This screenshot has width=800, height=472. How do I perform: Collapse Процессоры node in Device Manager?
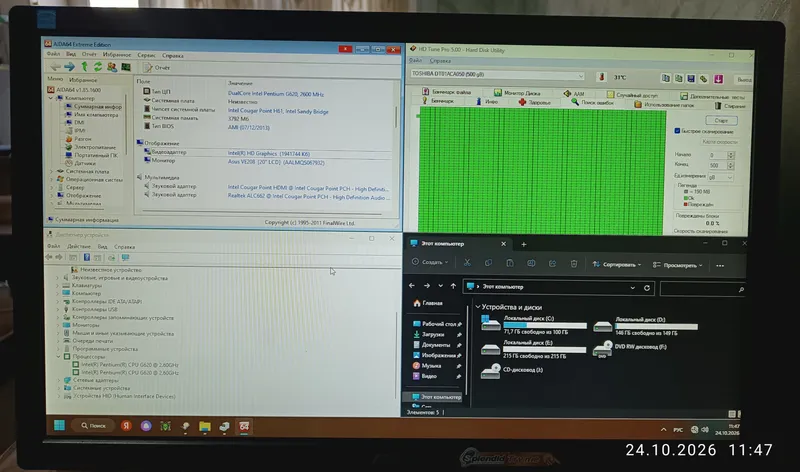coord(58,357)
